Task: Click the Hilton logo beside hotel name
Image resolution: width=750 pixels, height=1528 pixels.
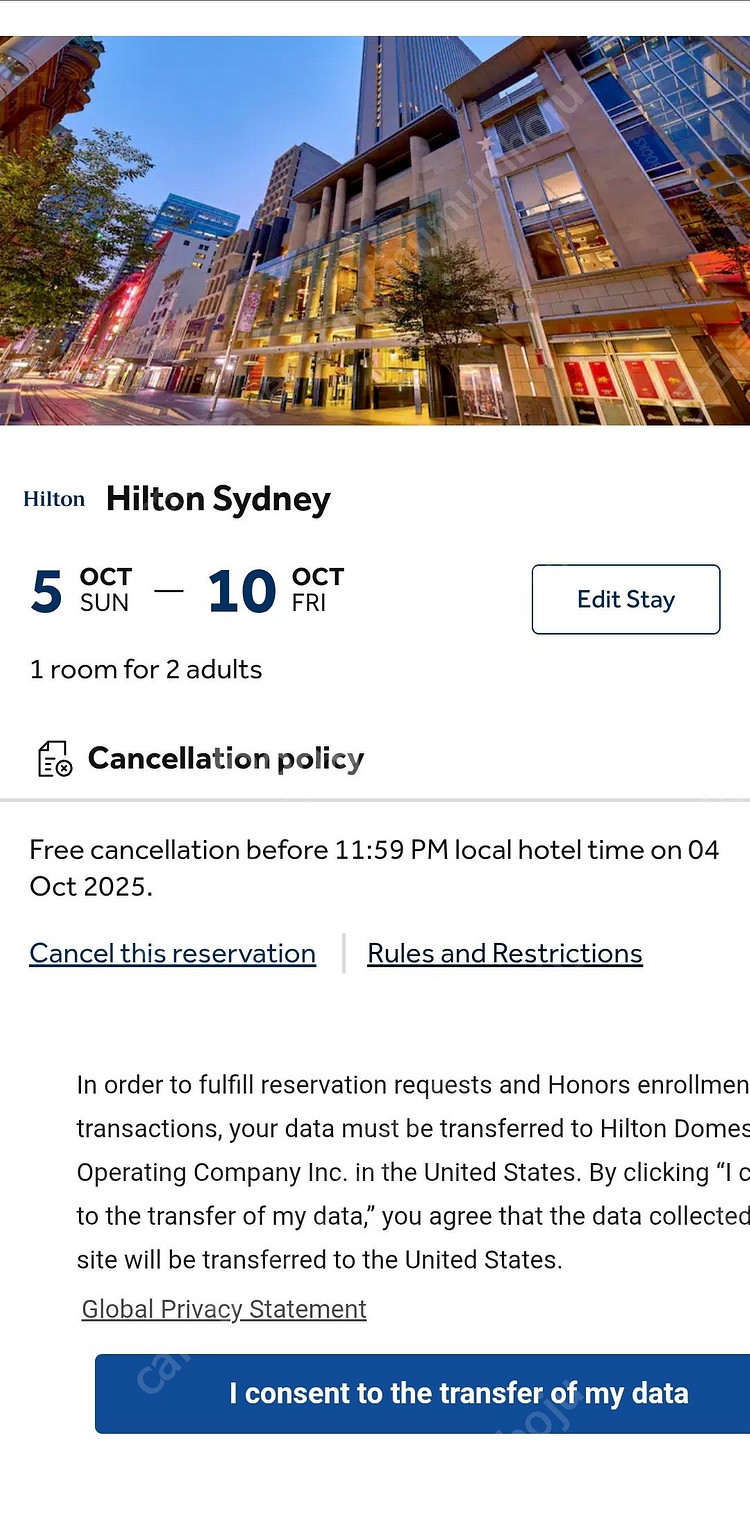Action: pyautogui.click(x=54, y=499)
